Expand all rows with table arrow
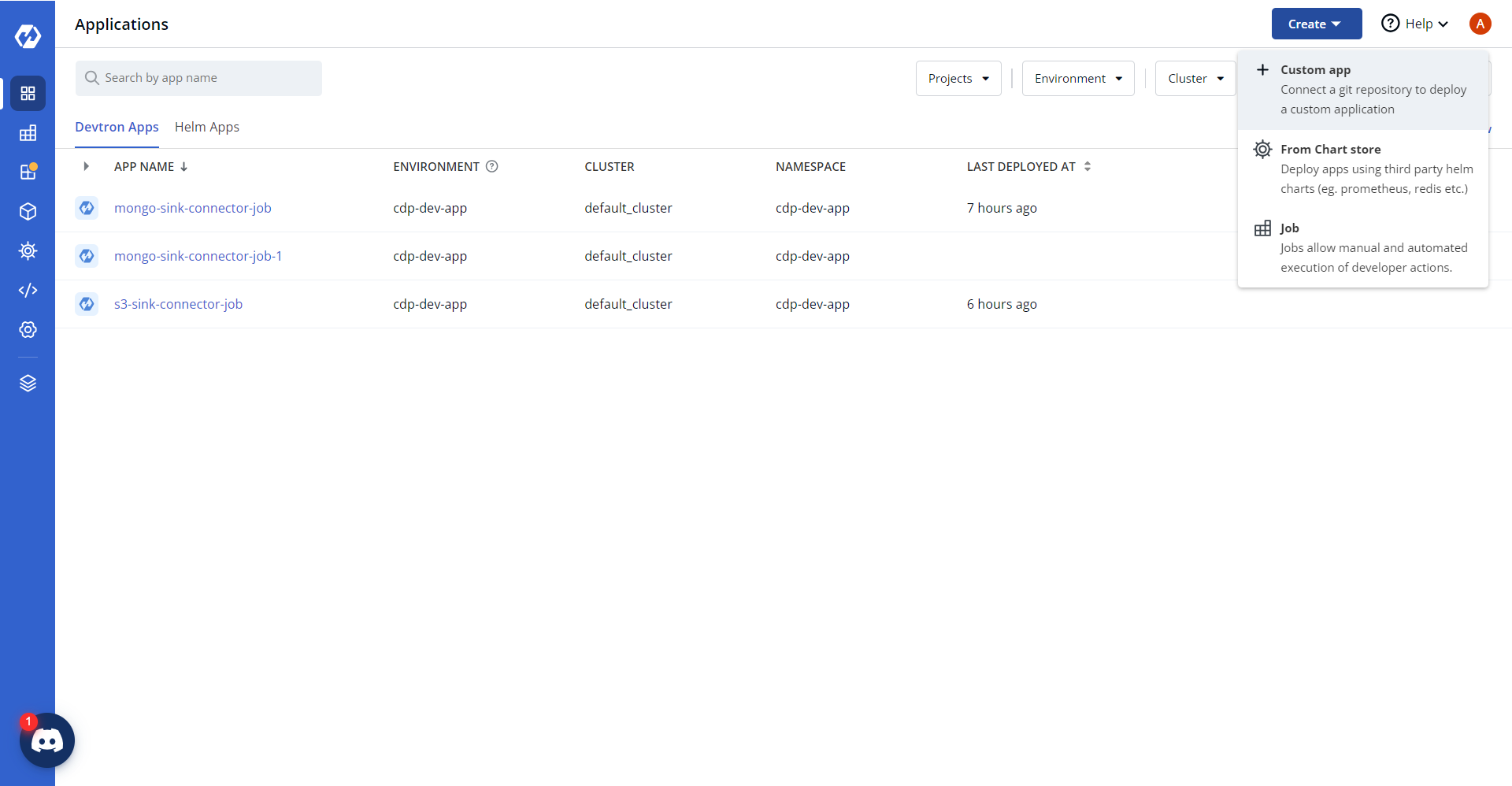Screen dimensions: 1512x786 (x=86, y=166)
